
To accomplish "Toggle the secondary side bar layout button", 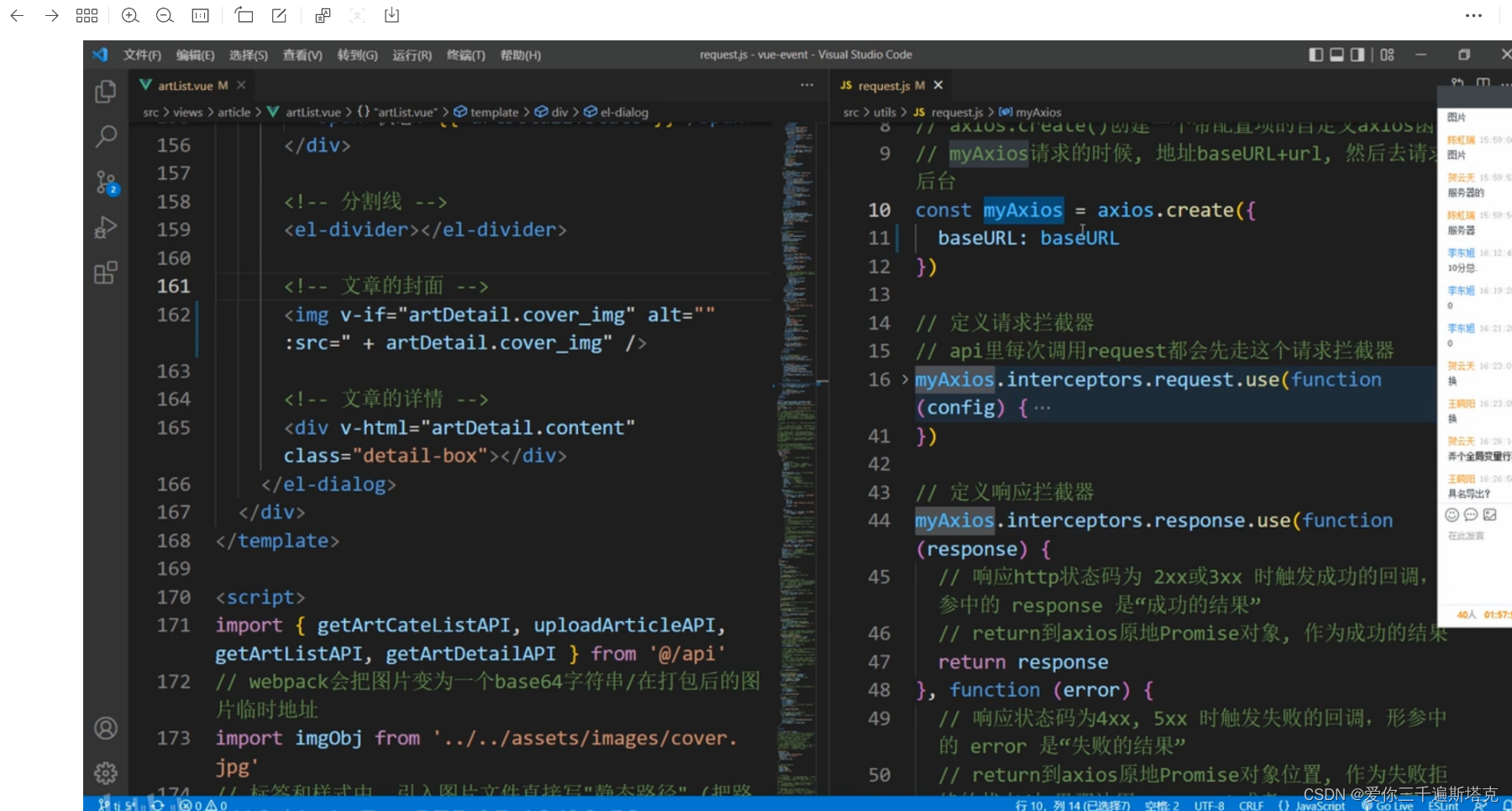I will pyautogui.click(x=1357, y=55).
